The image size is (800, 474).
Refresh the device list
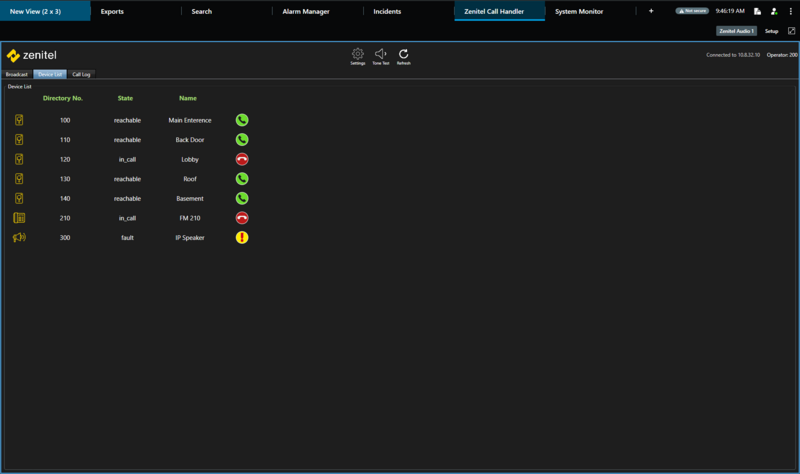pyautogui.click(x=403, y=56)
